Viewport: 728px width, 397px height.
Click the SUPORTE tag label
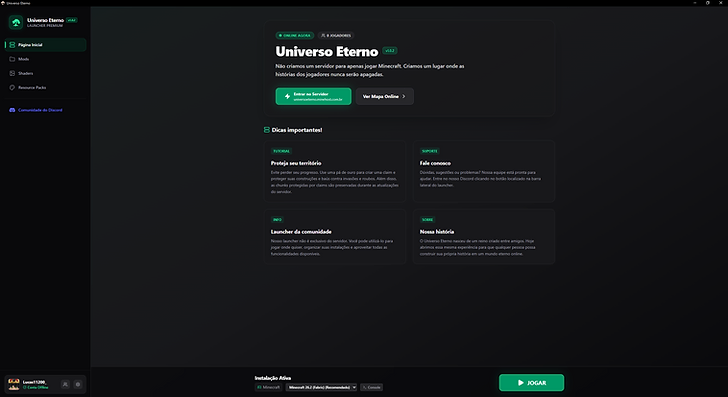(x=429, y=151)
